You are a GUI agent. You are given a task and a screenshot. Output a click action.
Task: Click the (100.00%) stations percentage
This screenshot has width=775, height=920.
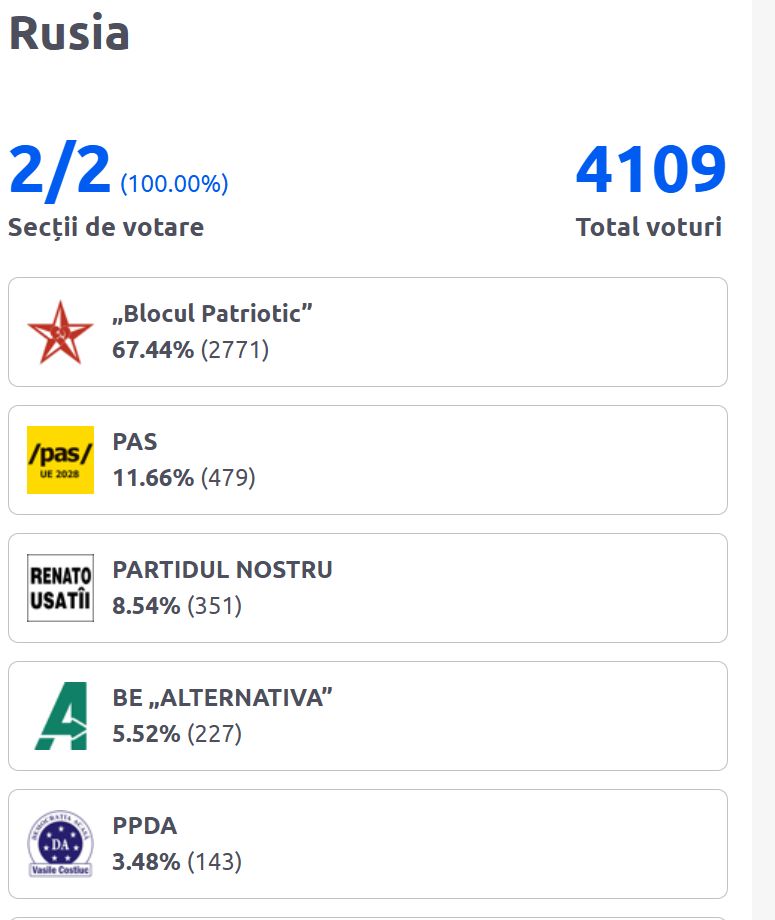(174, 184)
